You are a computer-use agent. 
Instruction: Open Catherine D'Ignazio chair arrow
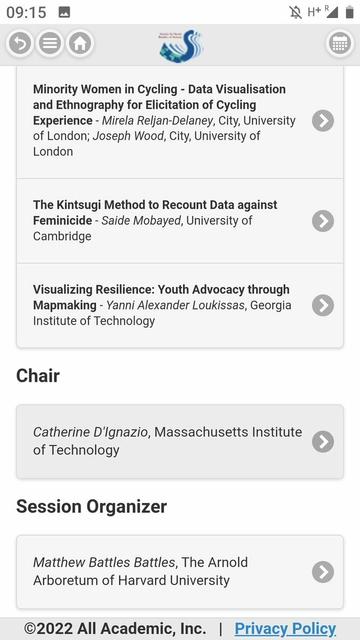(323, 441)
